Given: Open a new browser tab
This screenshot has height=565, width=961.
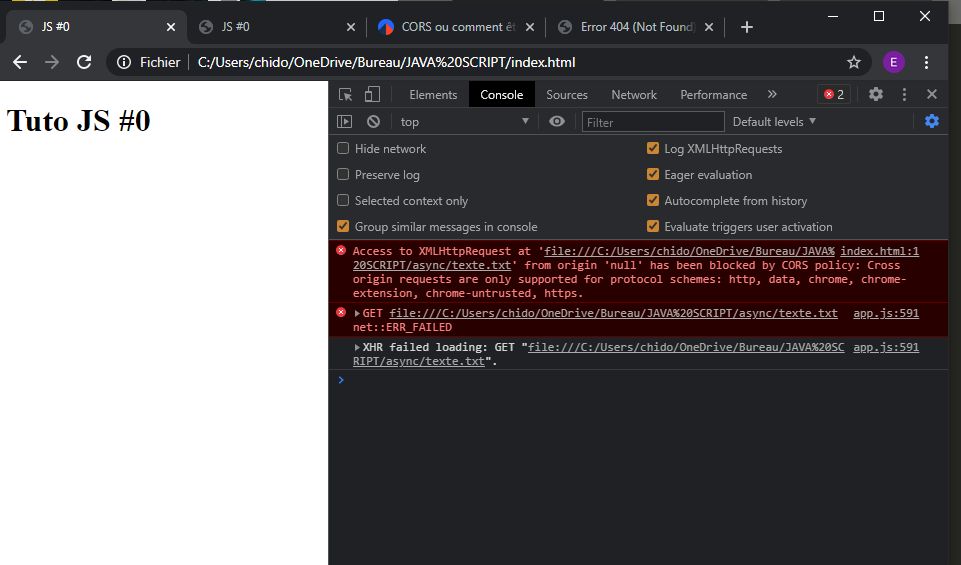Looking at the screenshot, I should [x=746, y=27].
